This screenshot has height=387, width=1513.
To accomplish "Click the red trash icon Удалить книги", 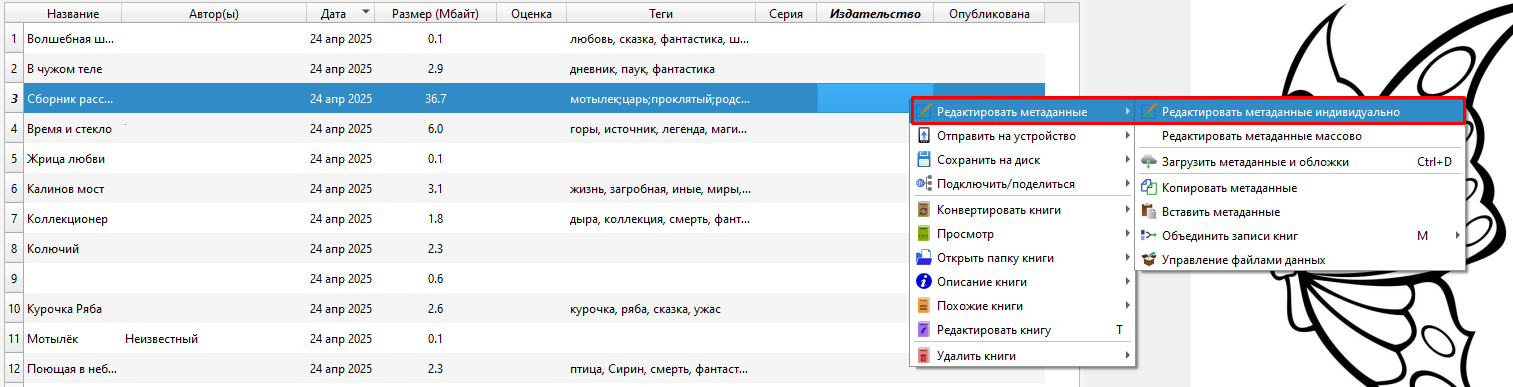I will pos(925,356).
